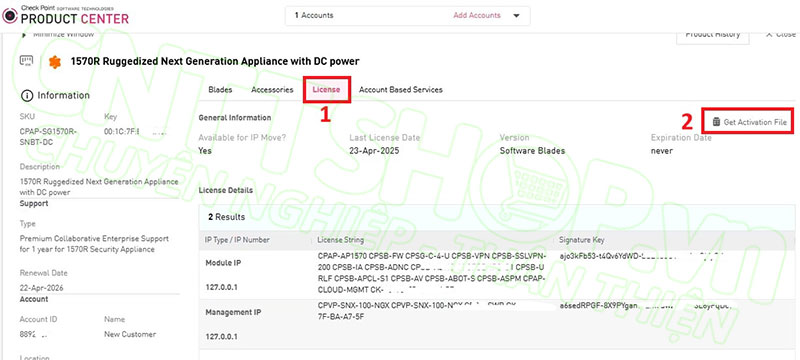The image size is (800, 360).
Task: Click the 1 Accounts selector field
Action: [408, 16]
